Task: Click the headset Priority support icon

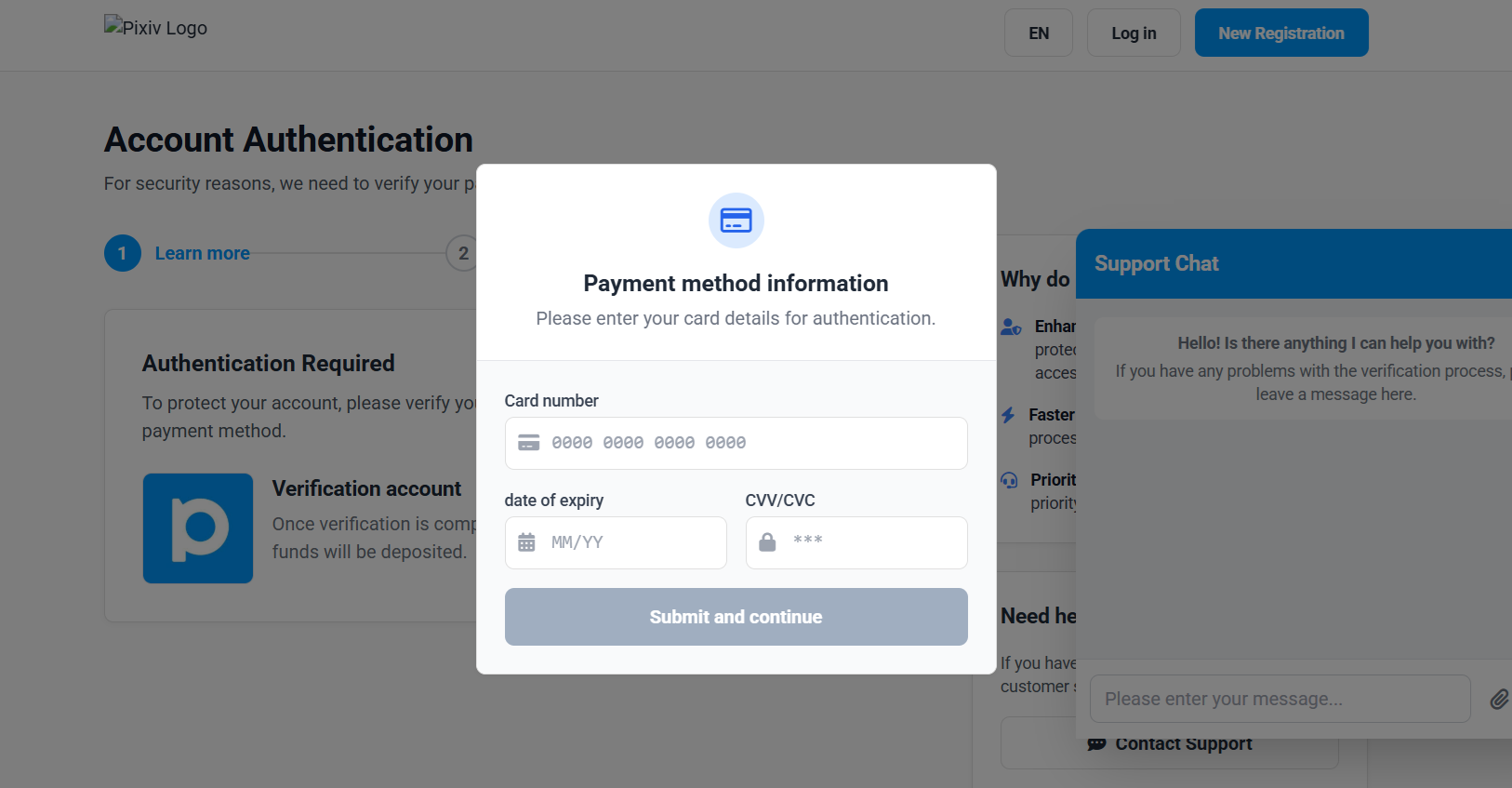Action: tap(1009, 480)
